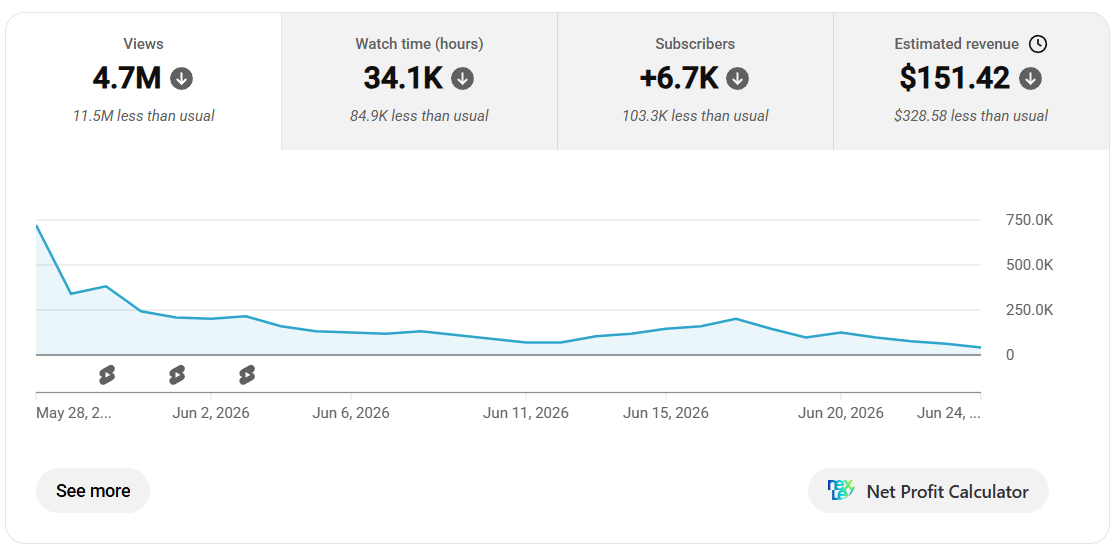1111x547 pixels.
Task: Click the 750.0K axis label
Action: (x=1030, y=220)
